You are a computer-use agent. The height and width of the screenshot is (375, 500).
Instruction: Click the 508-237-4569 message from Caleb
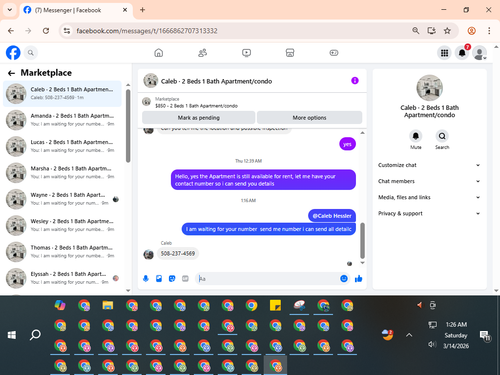tap(178, 253)
